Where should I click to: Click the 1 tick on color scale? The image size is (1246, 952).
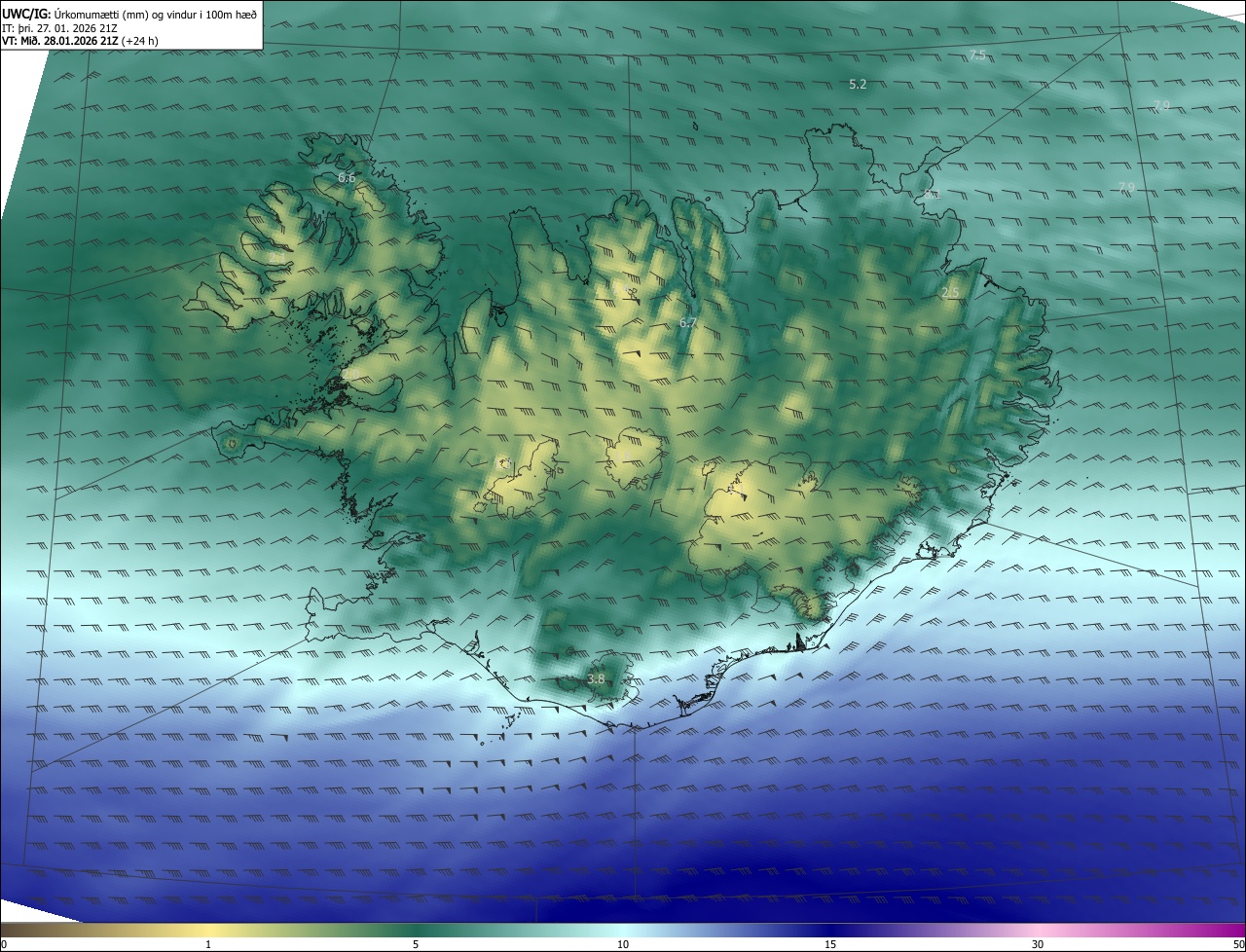208,944
